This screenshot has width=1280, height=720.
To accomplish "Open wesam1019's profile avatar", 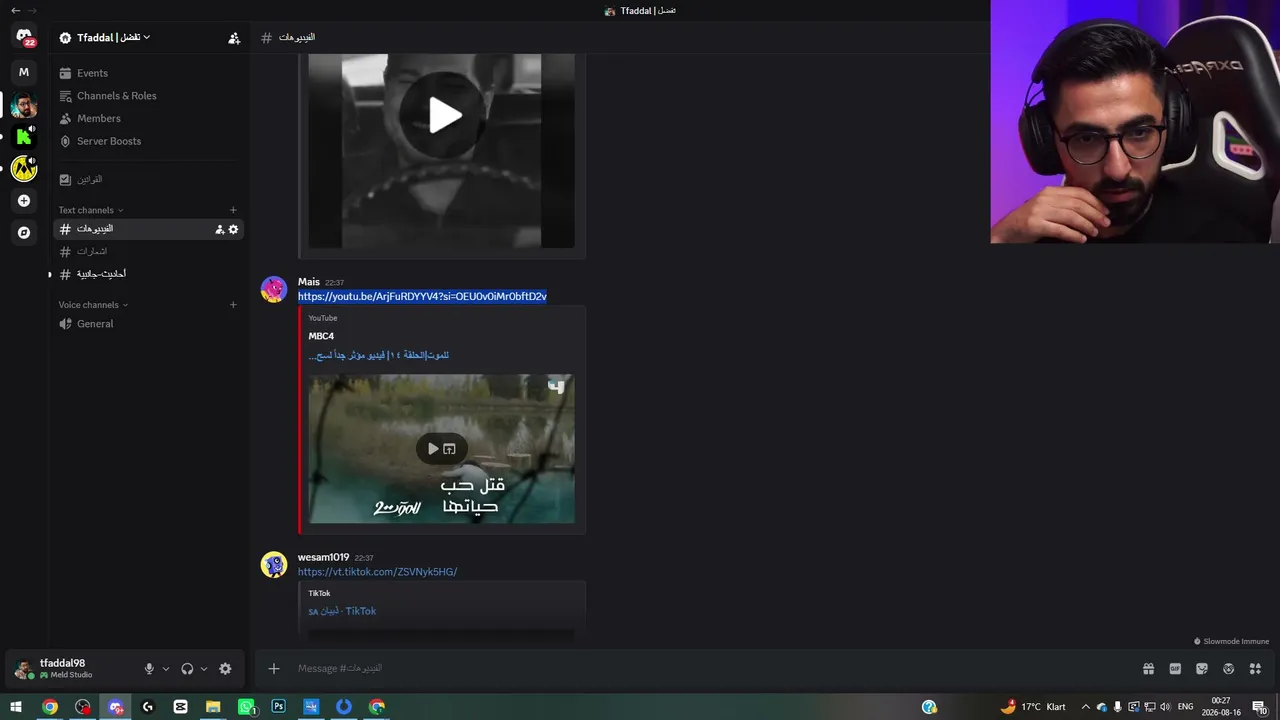I will [274, 565].
